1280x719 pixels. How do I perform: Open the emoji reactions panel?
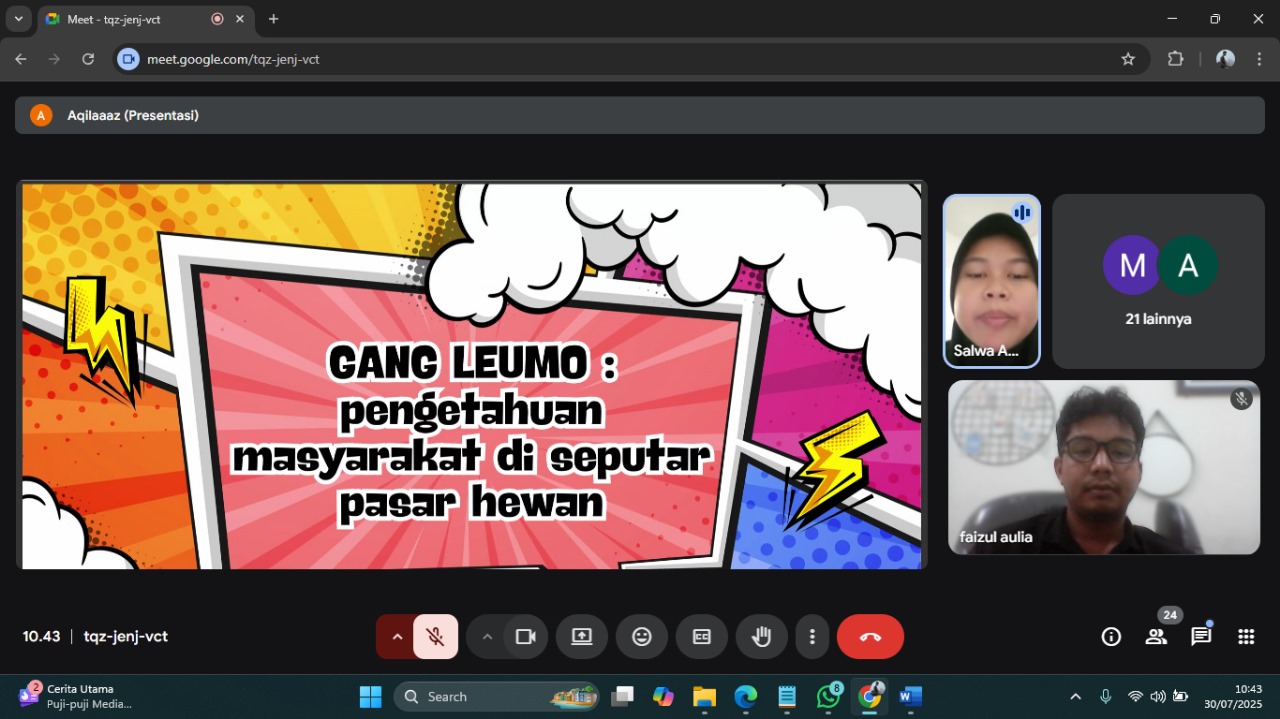pyautogui.click(x=642, y=637)
